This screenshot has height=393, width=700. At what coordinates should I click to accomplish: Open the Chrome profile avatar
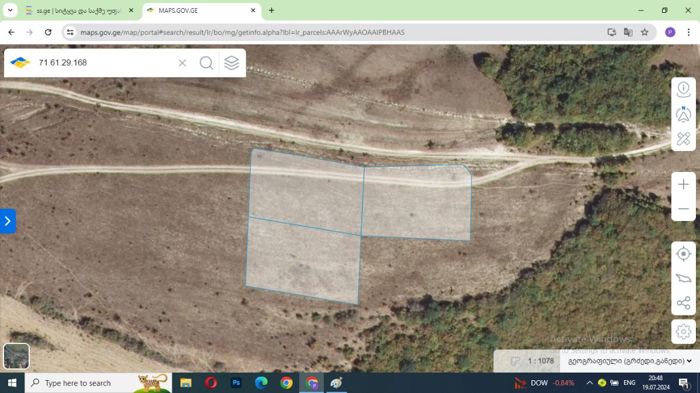pos(670,32)
